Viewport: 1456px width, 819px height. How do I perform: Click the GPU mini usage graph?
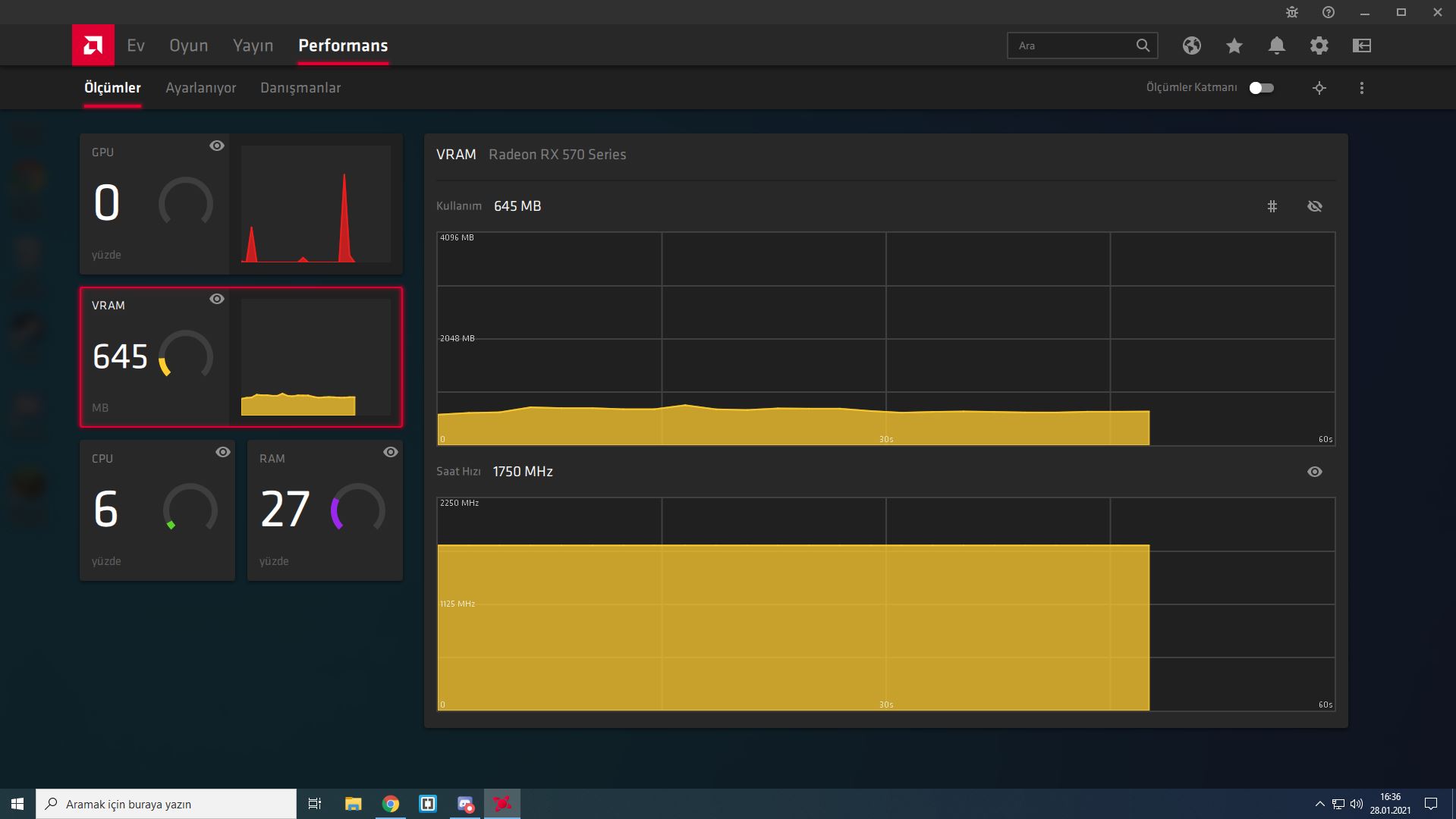click(x=316, y=205)
